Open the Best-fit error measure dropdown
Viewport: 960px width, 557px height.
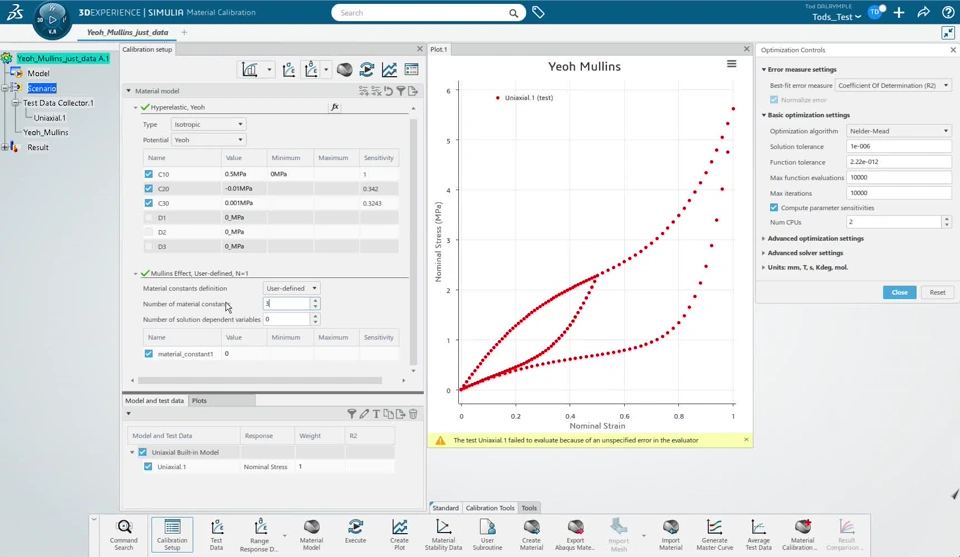click(x=893, y=85)
